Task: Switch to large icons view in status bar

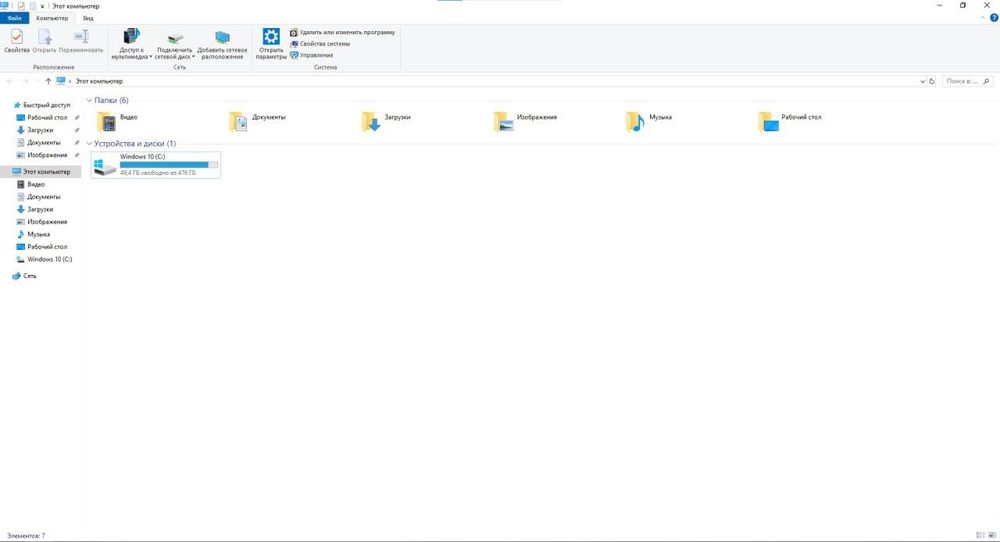Action: (x=992, y=536)
